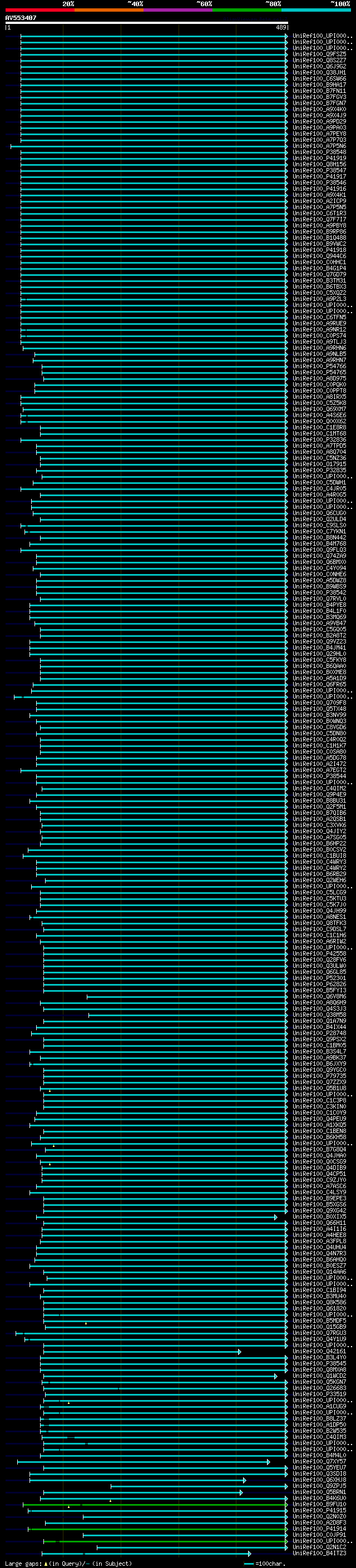Select hit label UniRef100_P41914
Viewport: 356px width, 1568px height.
[x=319, y=1529]
